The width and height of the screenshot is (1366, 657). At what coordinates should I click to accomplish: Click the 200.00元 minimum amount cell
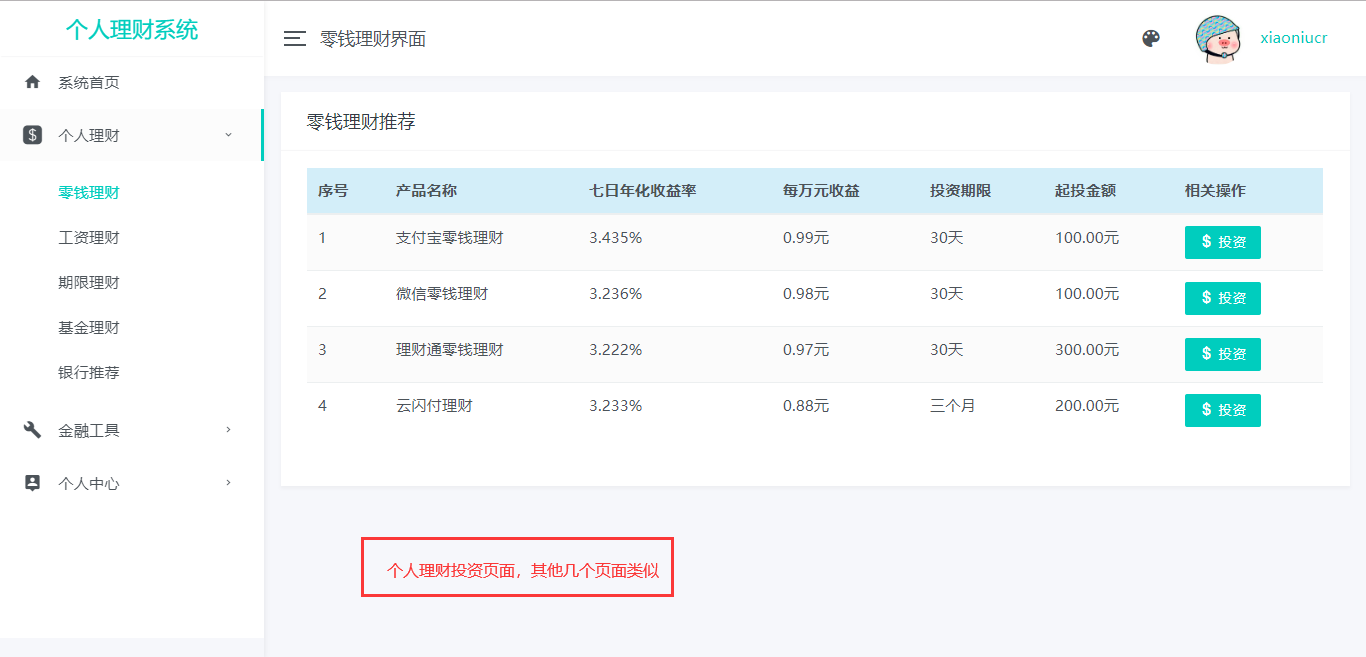coord(1087,406)
